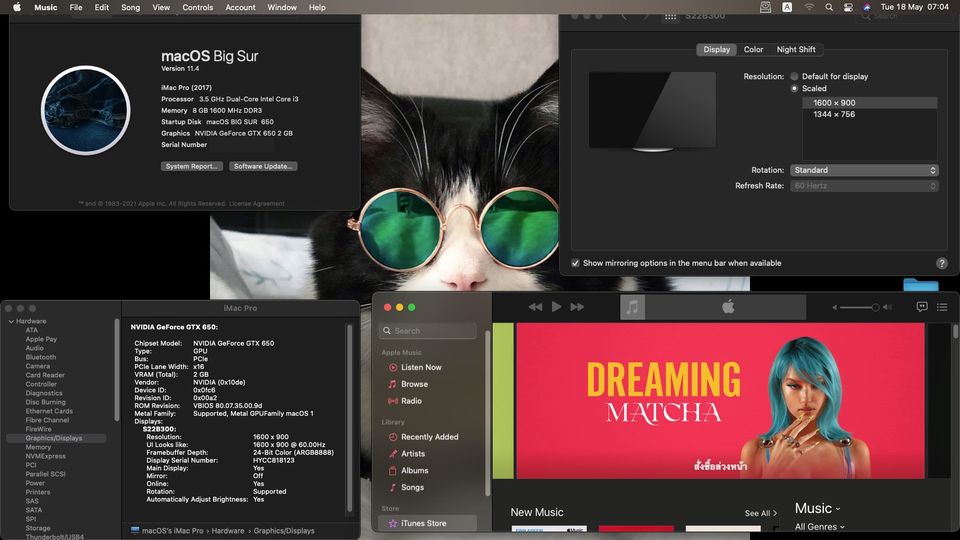Screen dimensions: 960x540
Task: Open Albums in the Music library
Action: [x=414, y=470]
